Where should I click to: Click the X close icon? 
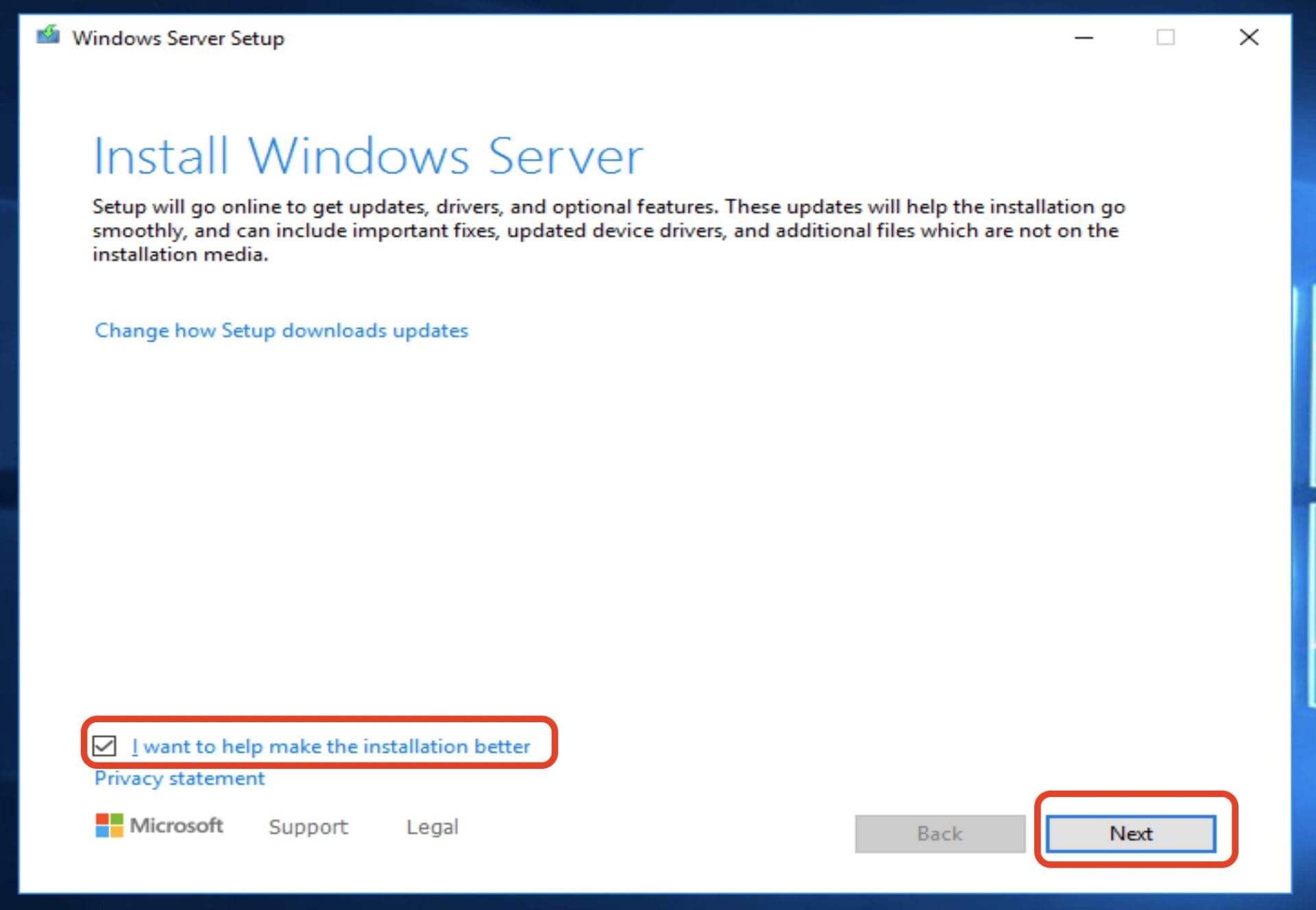coord(1249,38)
